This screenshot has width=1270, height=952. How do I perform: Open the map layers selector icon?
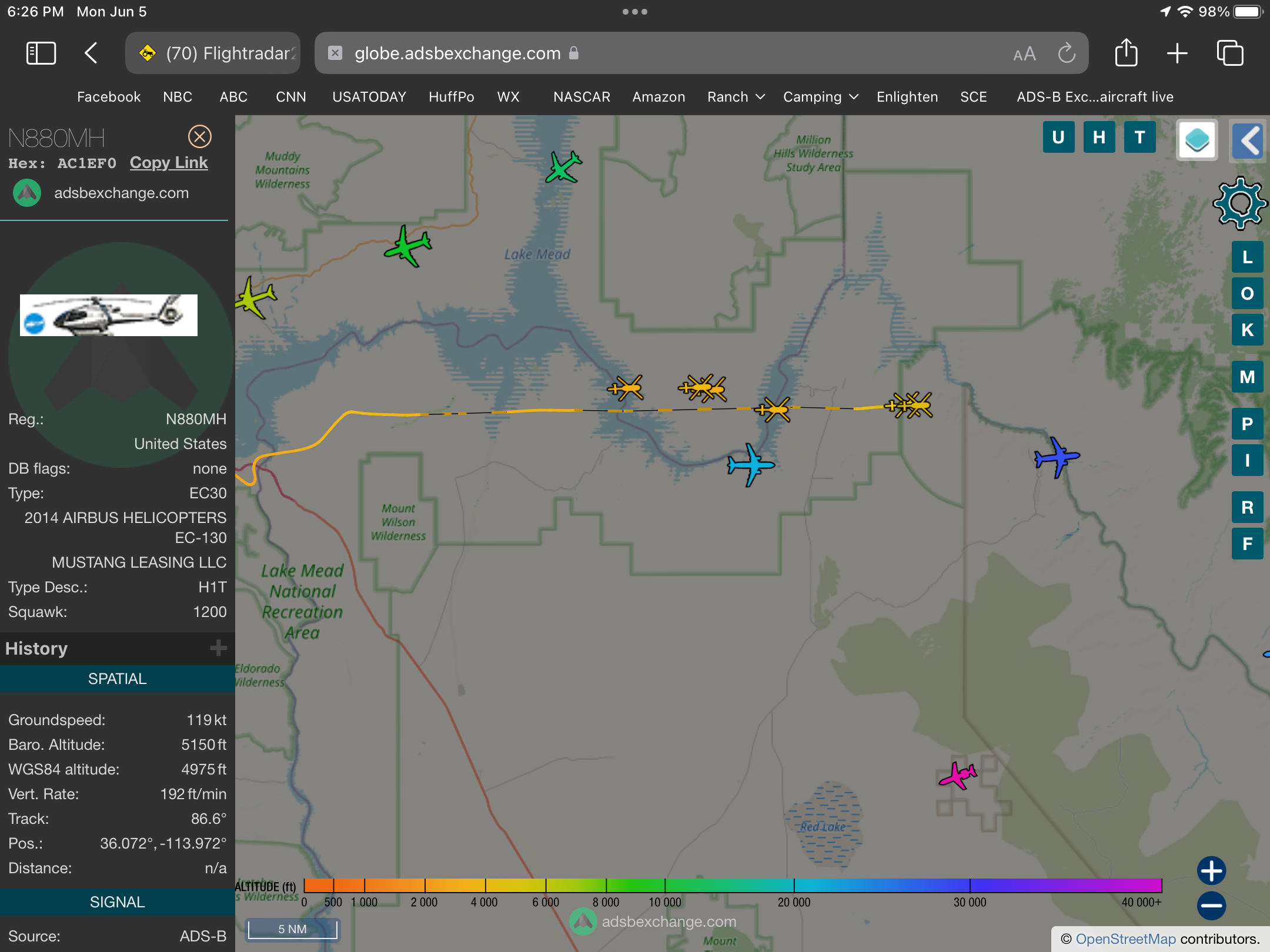[1197, 140]
